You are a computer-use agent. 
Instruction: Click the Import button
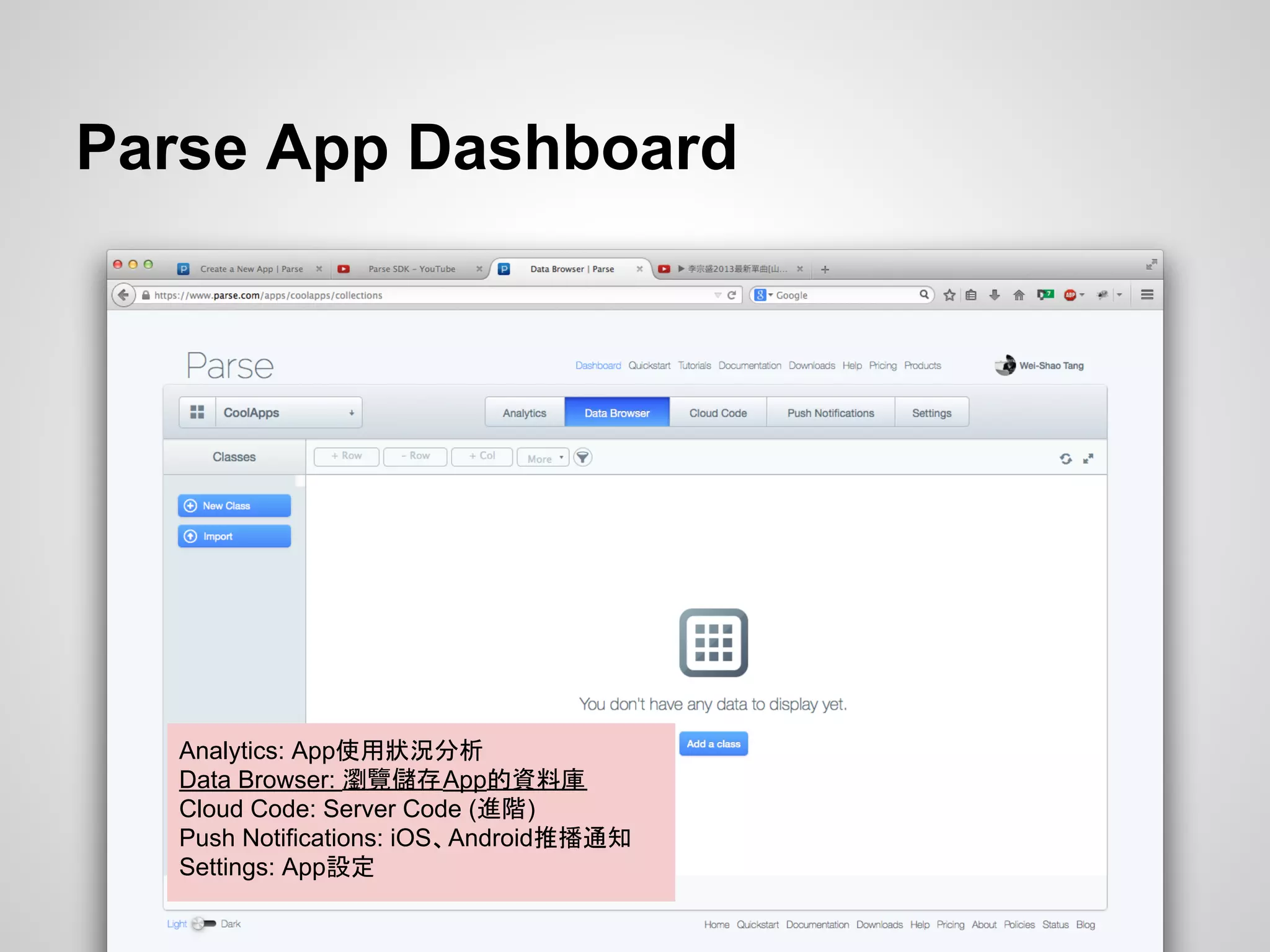pos(234,536)
